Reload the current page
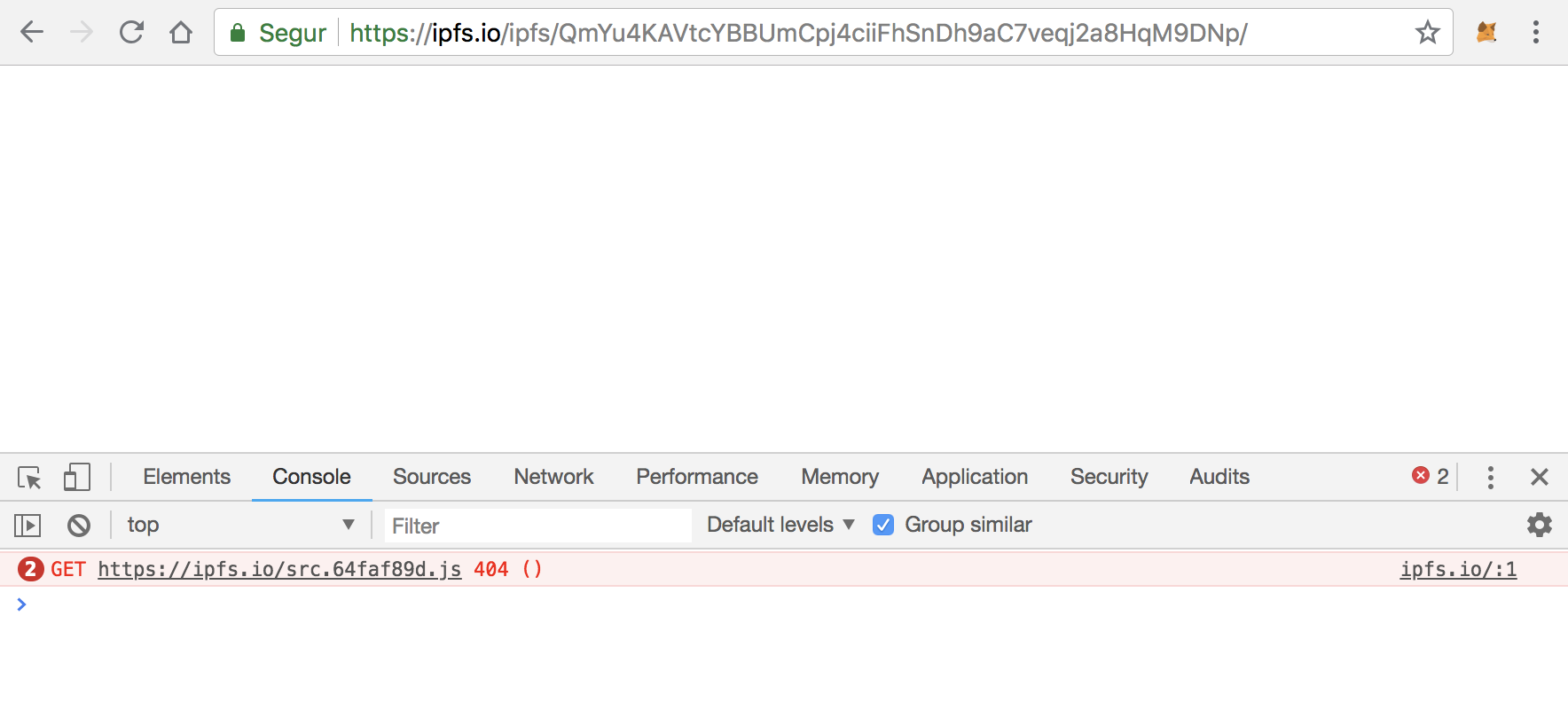 [131, 33]
